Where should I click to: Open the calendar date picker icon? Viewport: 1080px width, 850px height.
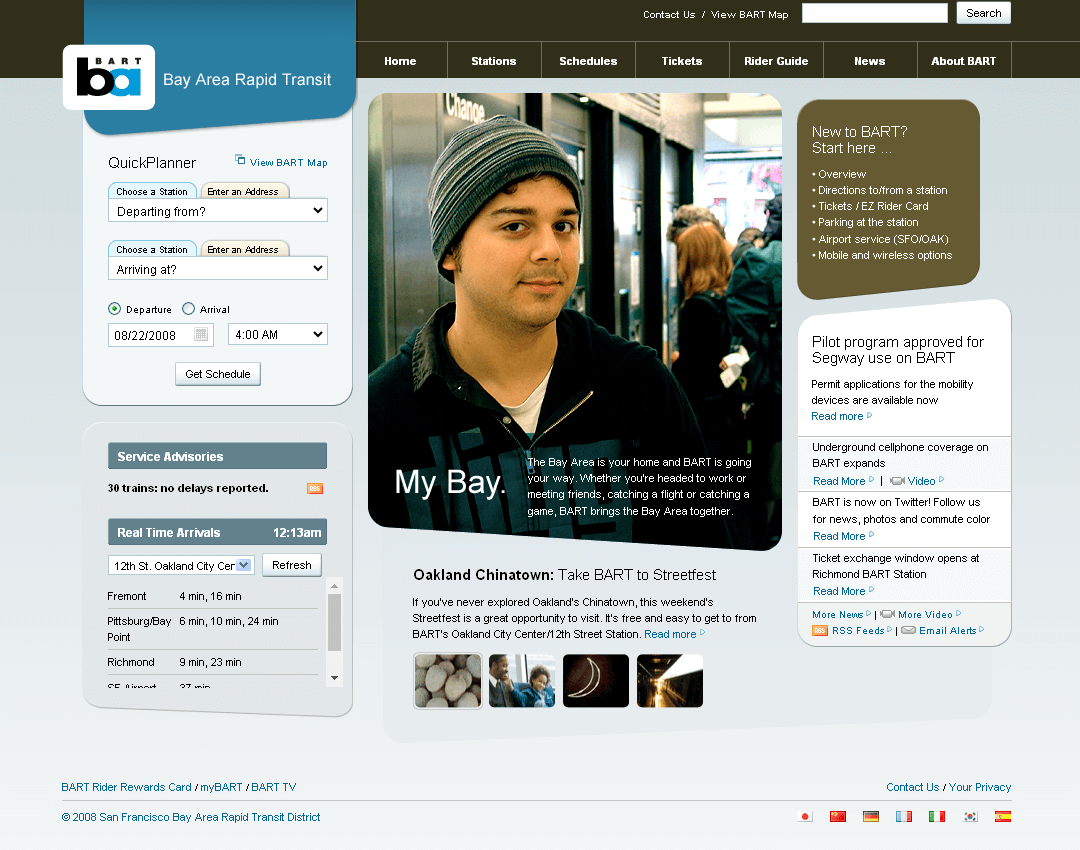(x=201, y=335)
